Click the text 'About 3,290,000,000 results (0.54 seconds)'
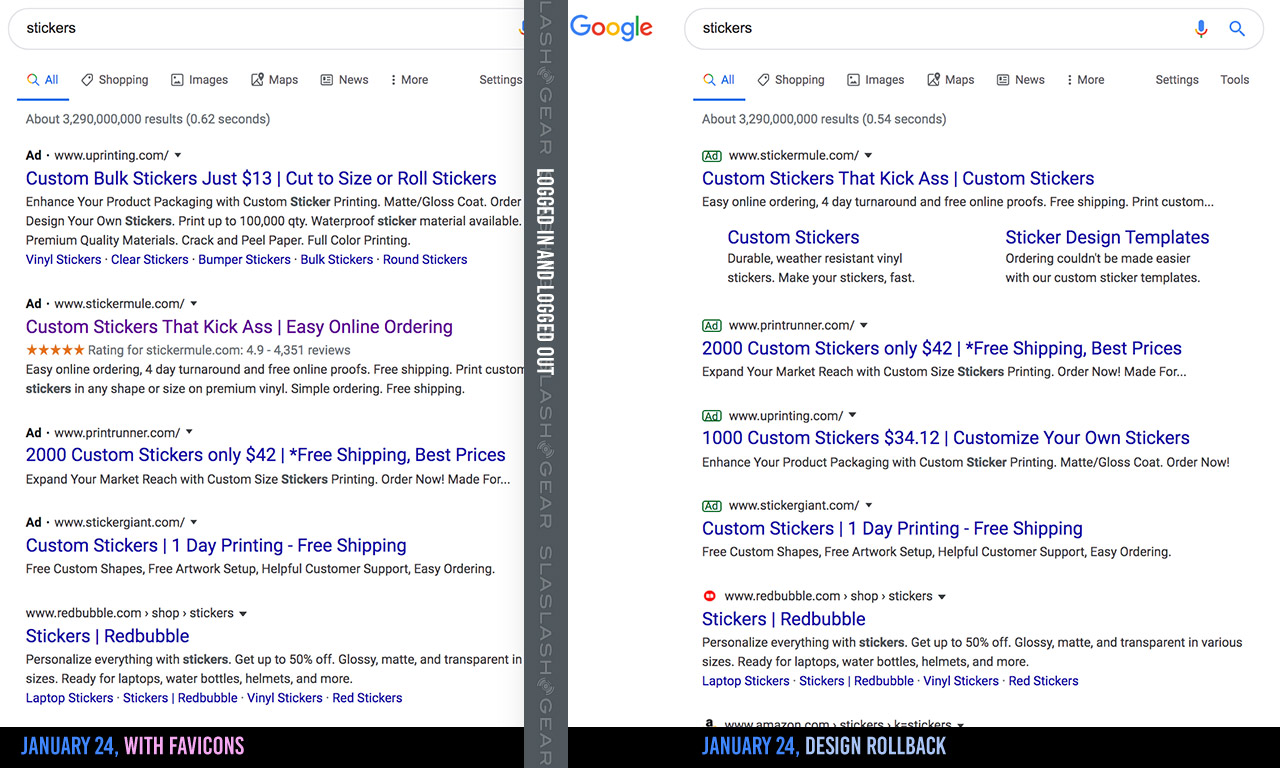 coord(824,119)
